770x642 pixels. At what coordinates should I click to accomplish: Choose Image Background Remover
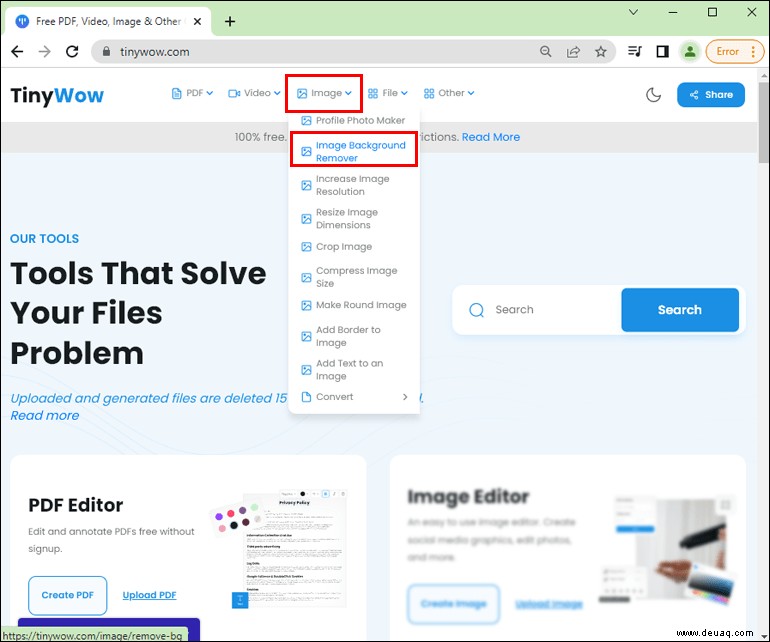click(354, 152)
